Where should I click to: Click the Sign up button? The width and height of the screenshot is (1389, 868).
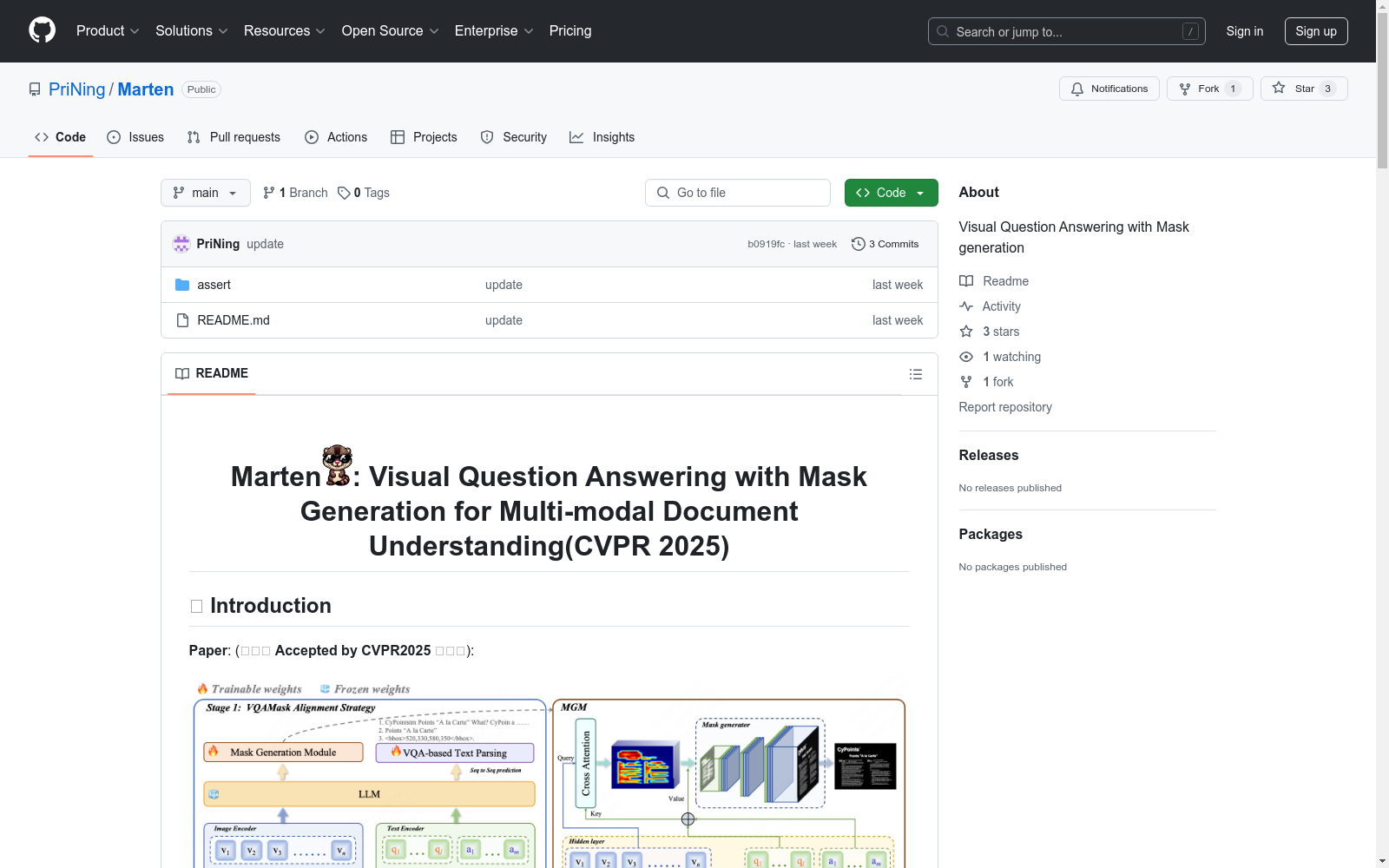point(1316,31)
